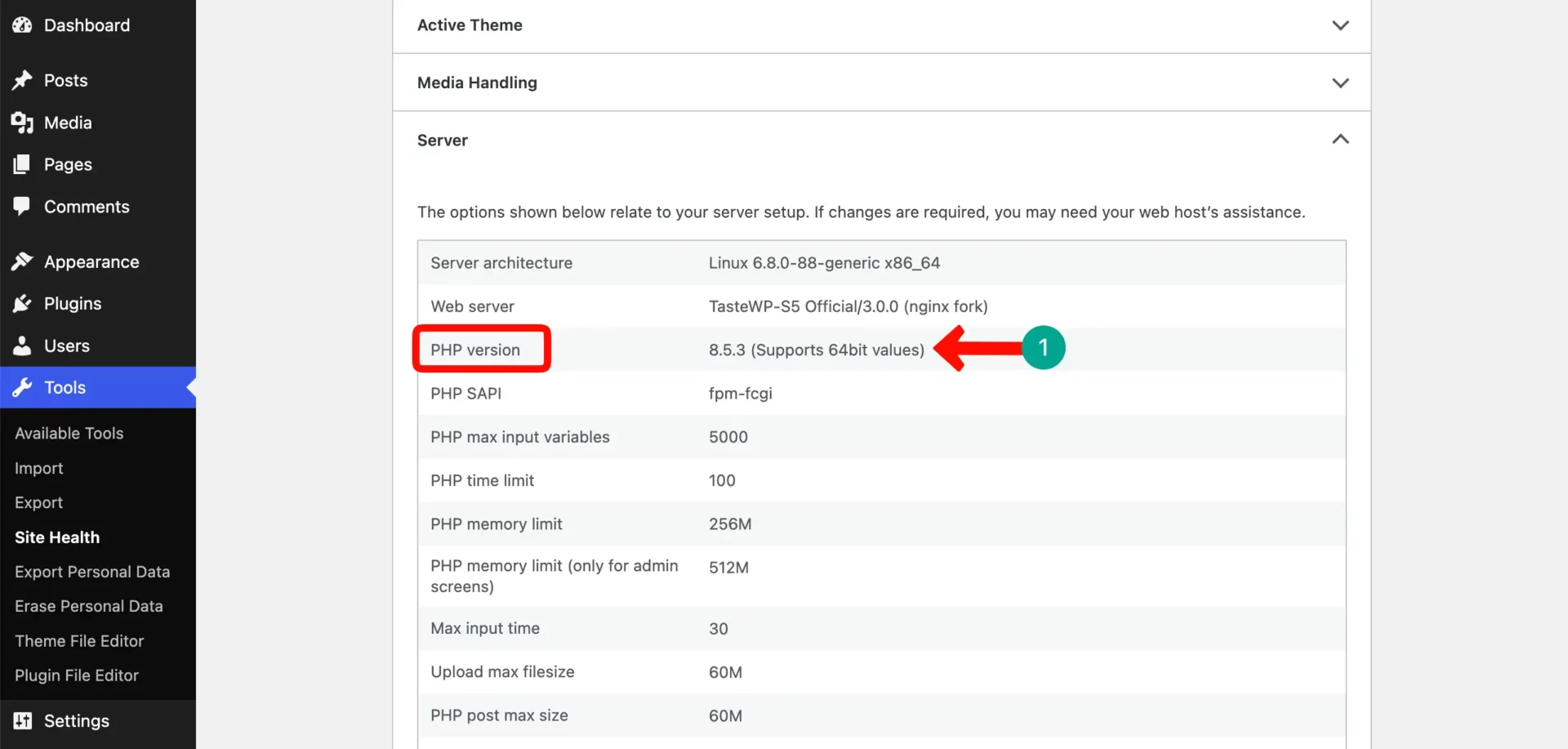Click the Pages document icon

pyautogui.click(x=22, y=164)
